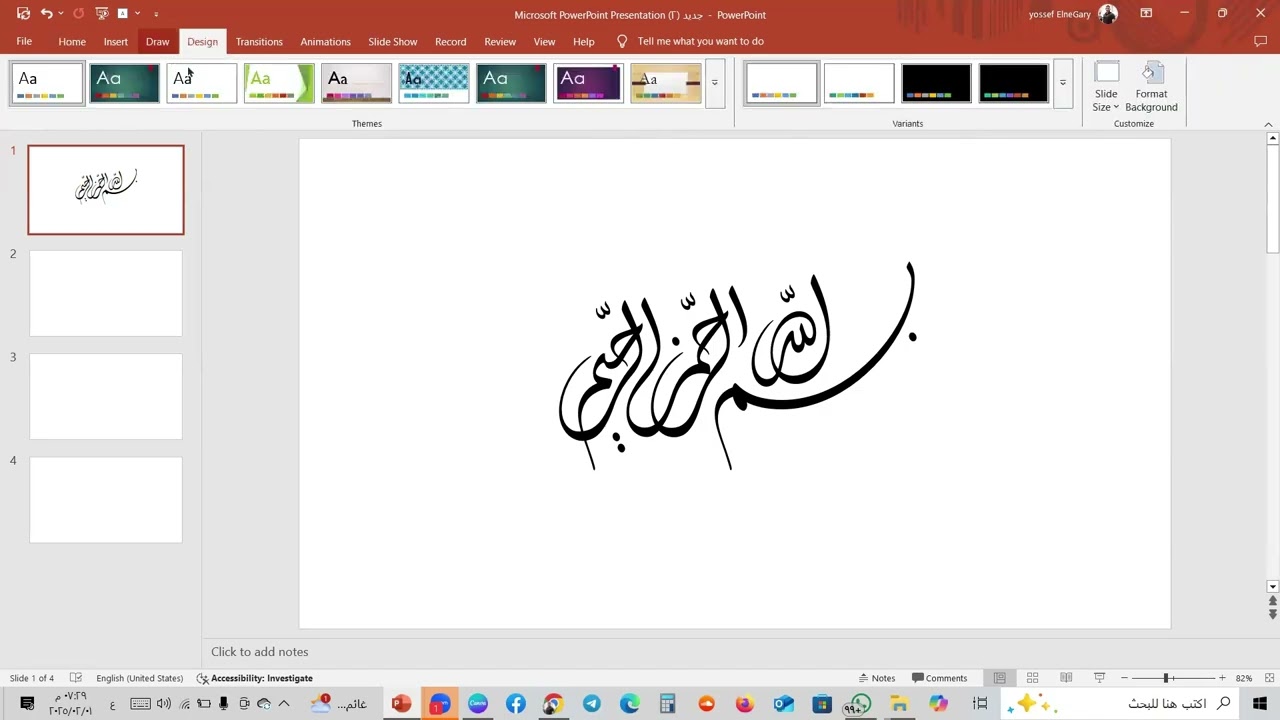The image size is (1280, 720).
Task: Open the comments pane icon at top right
Action: [x=1260, y=41]
